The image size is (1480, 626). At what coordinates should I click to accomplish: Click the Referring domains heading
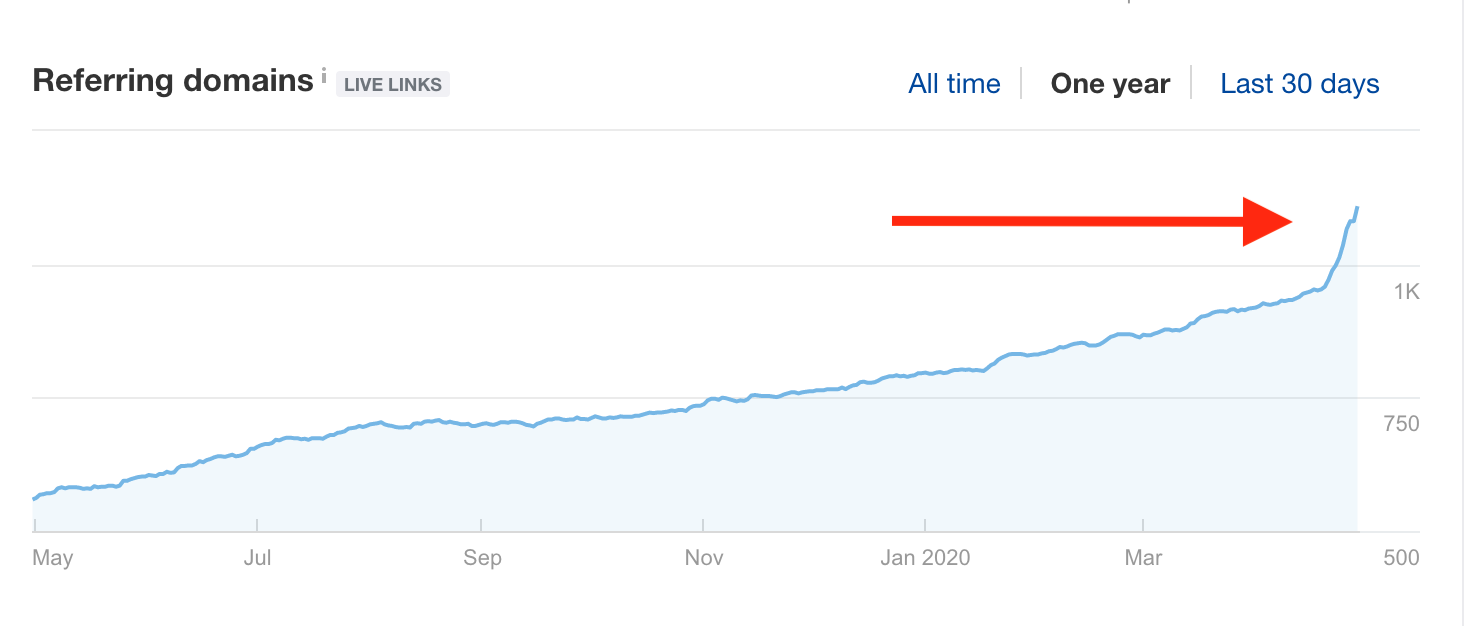[173, 81]
